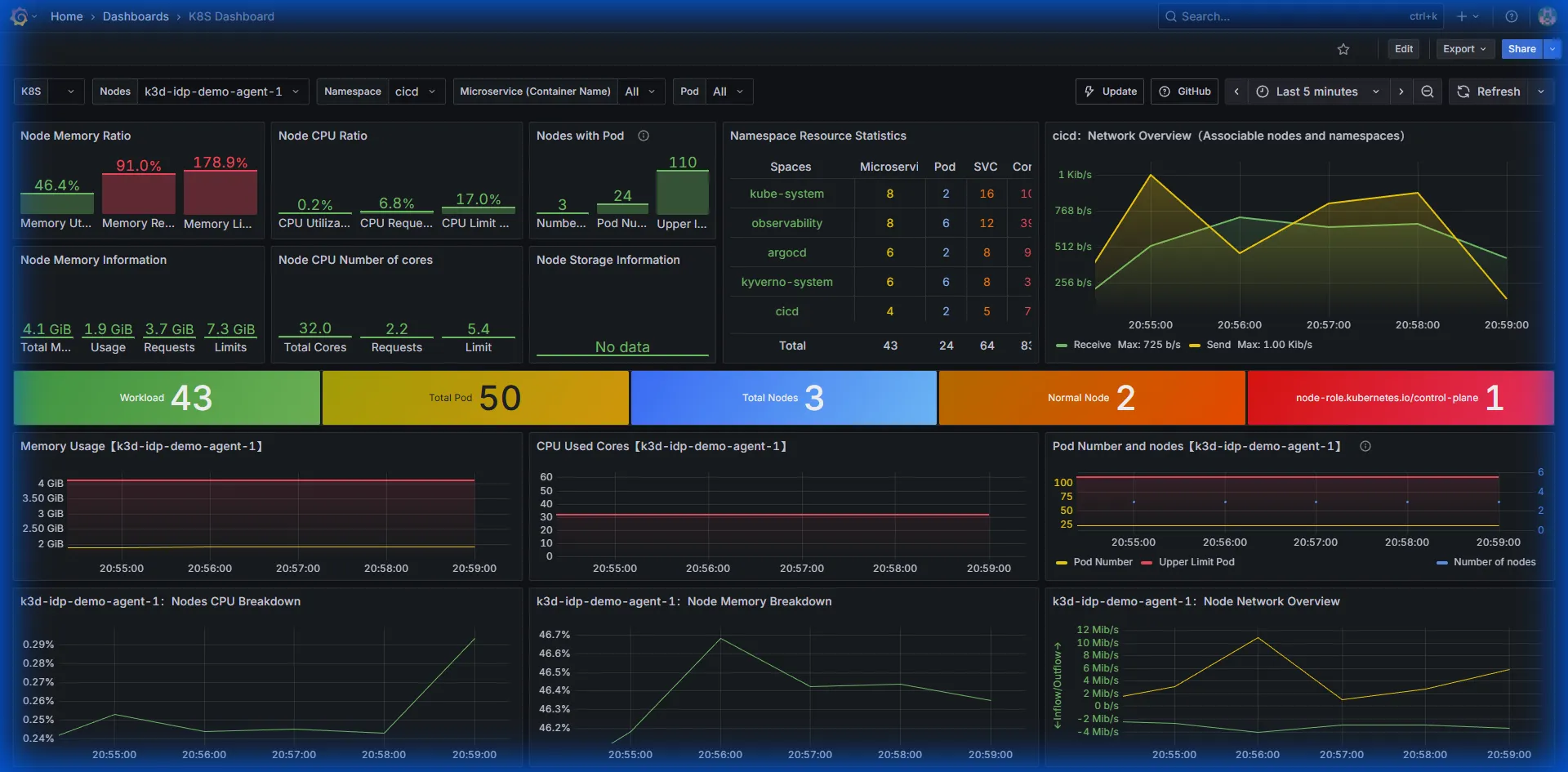Sort table by Spaces column
Viewport: 1568px width, 772px height.
tap(791, 167)
